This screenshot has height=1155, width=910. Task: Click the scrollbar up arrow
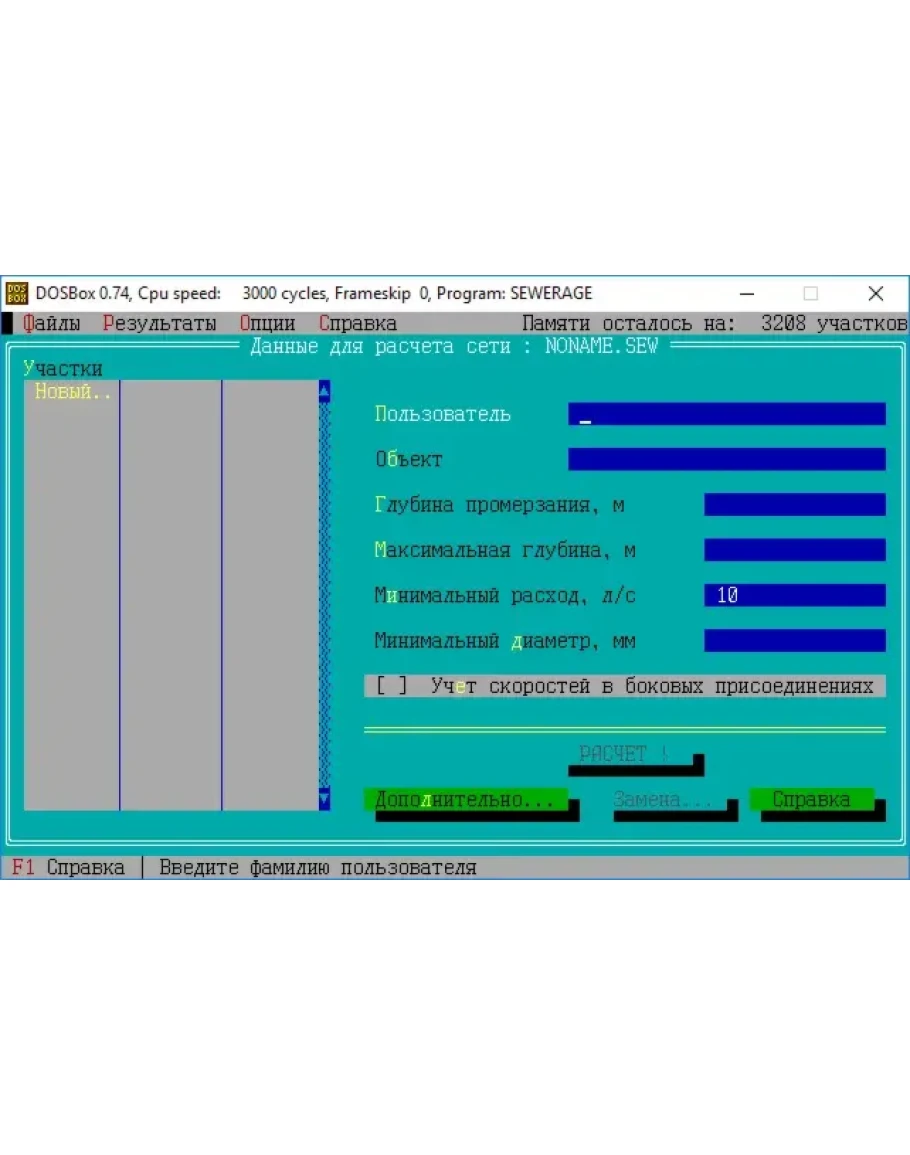coord(324,392)
